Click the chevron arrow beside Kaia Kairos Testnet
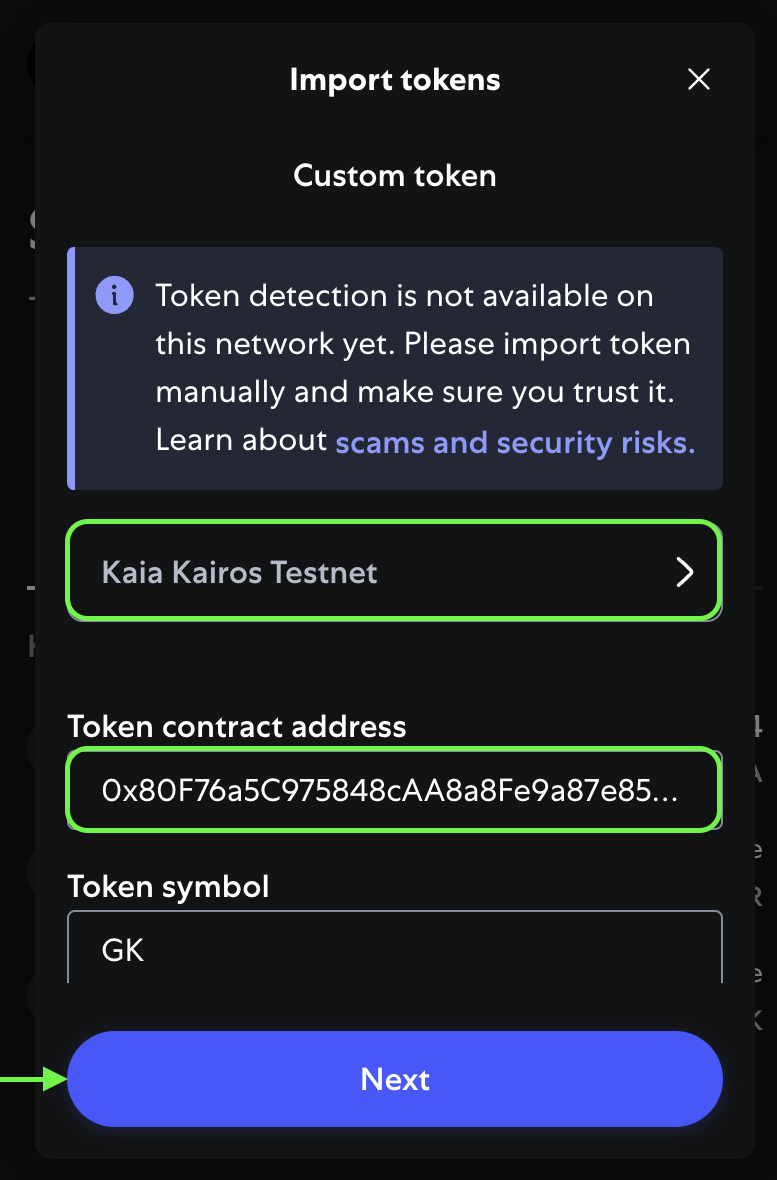Image resolution: width=777 pixels, height=1180 pixels. [684, 572]
